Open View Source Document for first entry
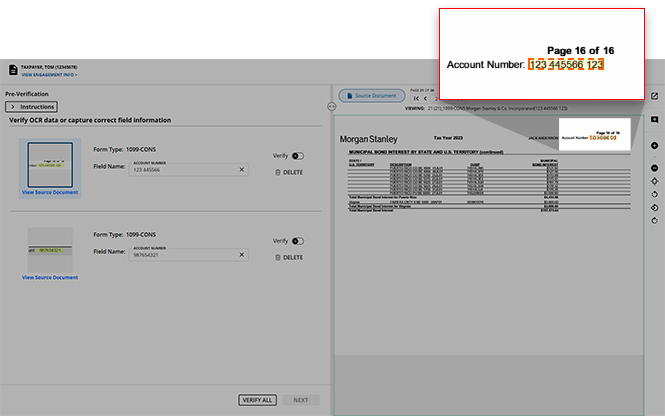Viewport: 665px width, 416px height. click(50, 193)
